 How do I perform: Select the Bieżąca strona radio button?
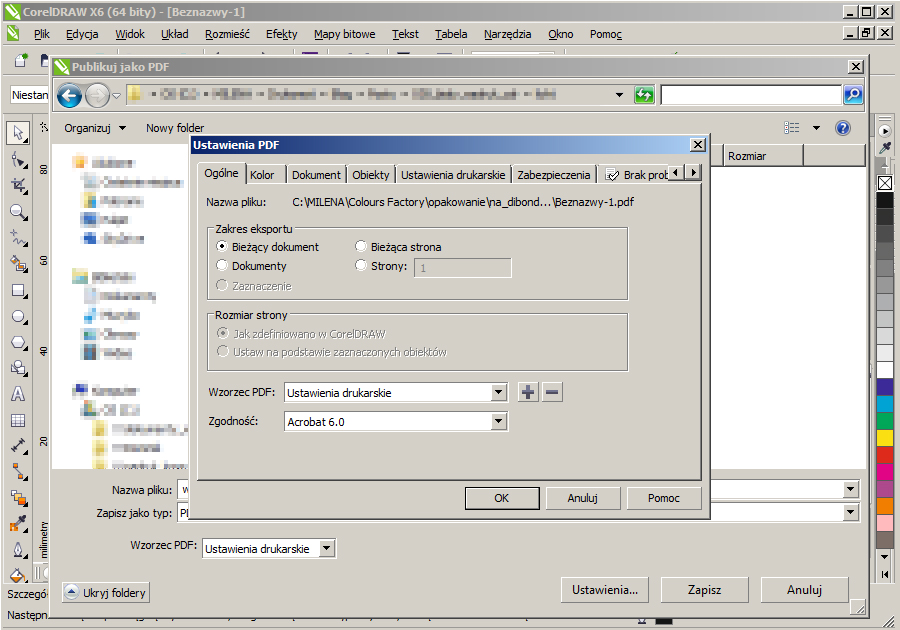tap(360, 247)
